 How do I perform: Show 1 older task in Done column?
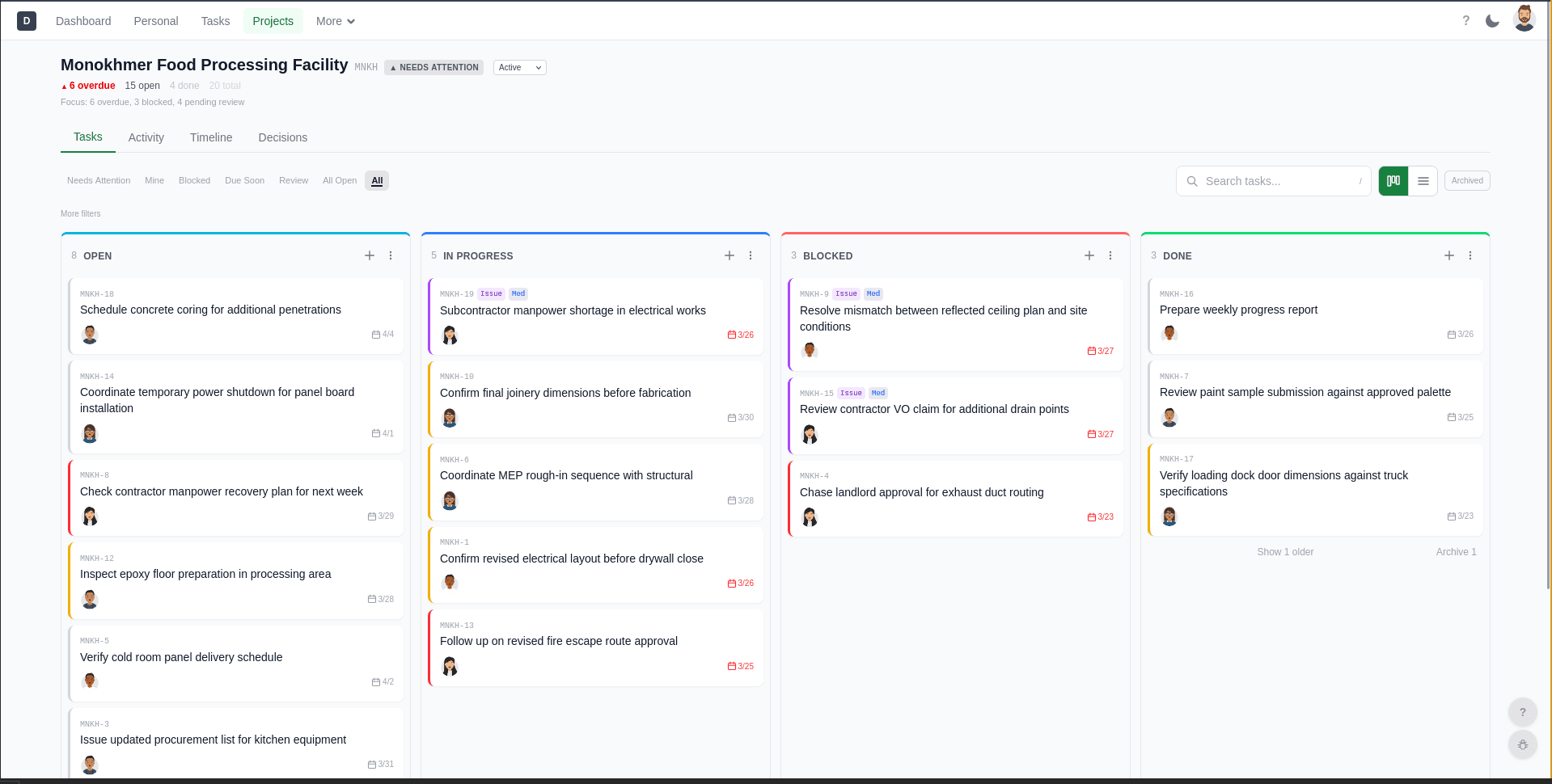1284,552
